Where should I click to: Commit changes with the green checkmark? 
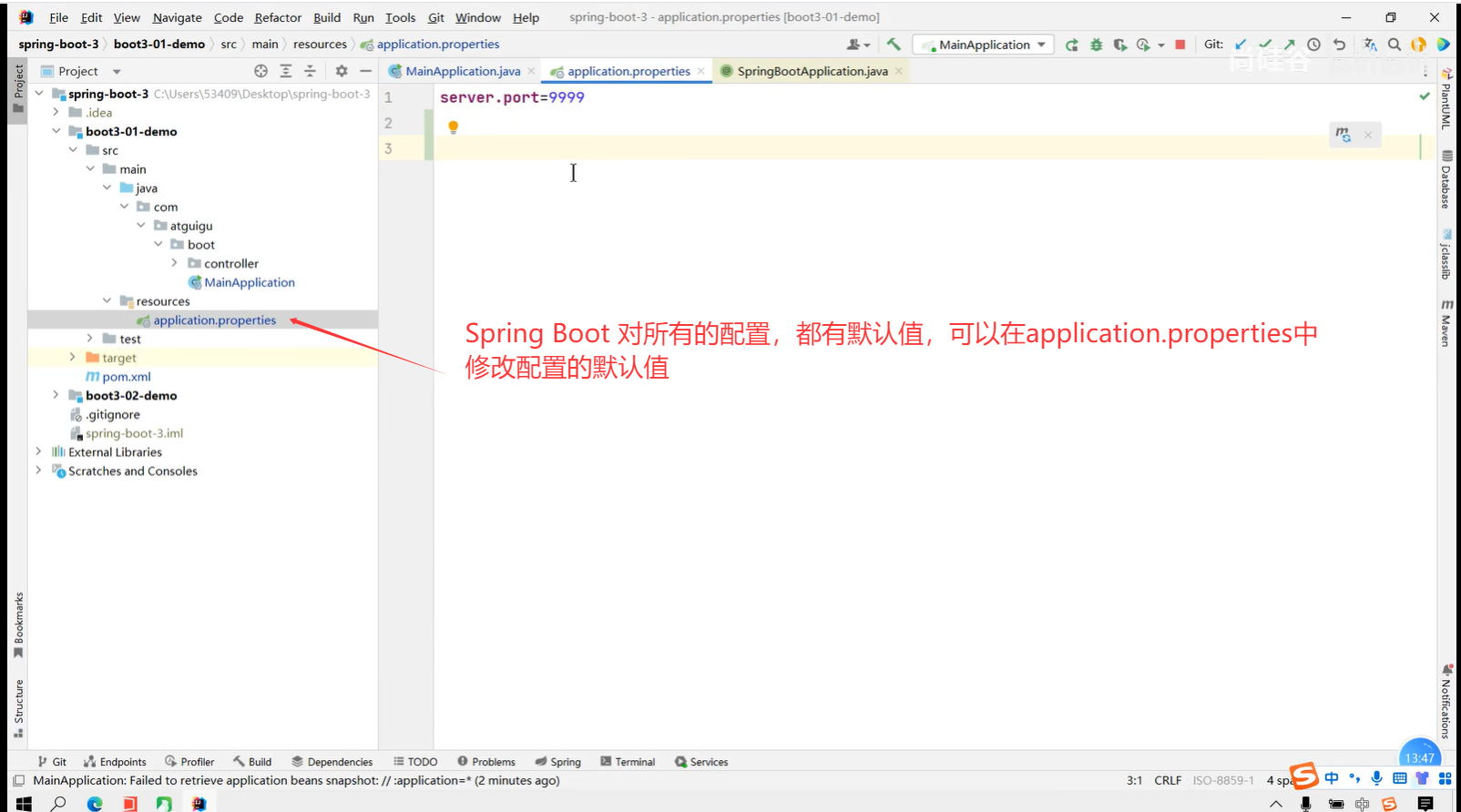(1265, 45)
